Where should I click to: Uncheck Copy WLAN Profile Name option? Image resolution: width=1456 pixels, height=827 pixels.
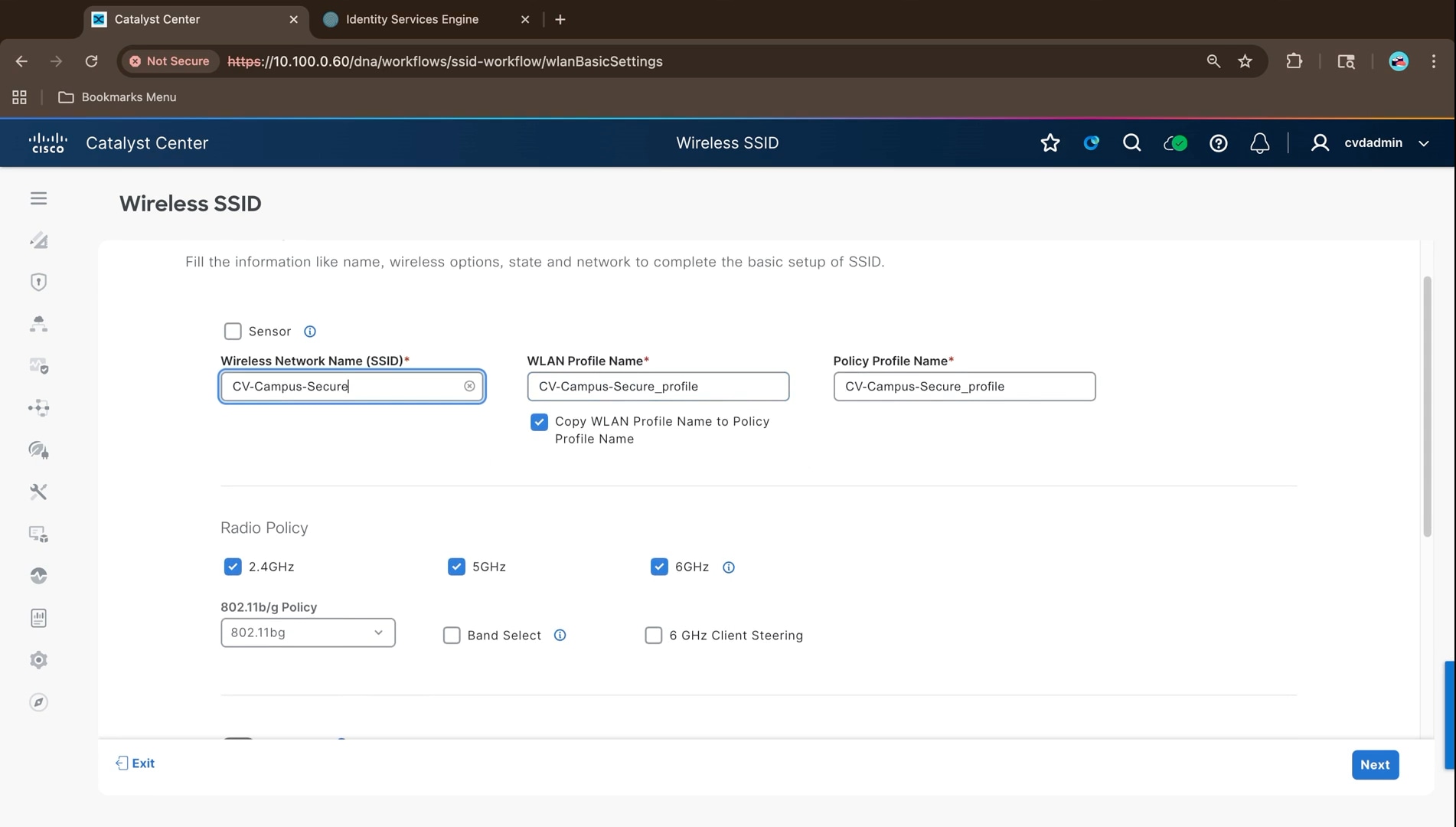point(539,422)
